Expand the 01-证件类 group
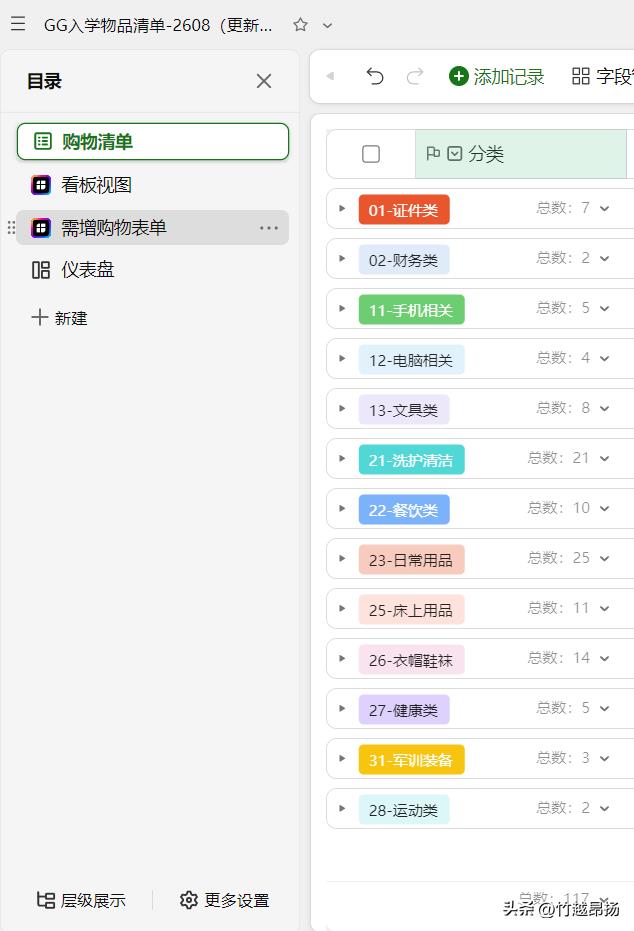634x931 pixels. pyautogui.click(x=342, y=208)
